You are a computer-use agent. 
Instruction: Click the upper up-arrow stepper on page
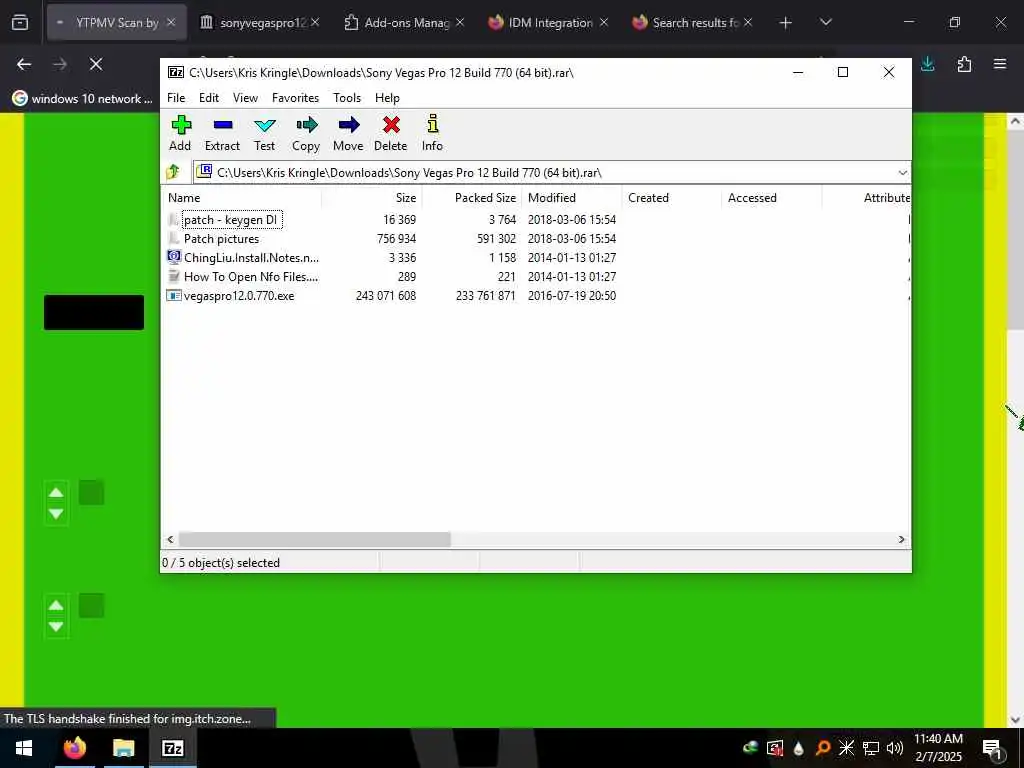click(x=56, y=493)
